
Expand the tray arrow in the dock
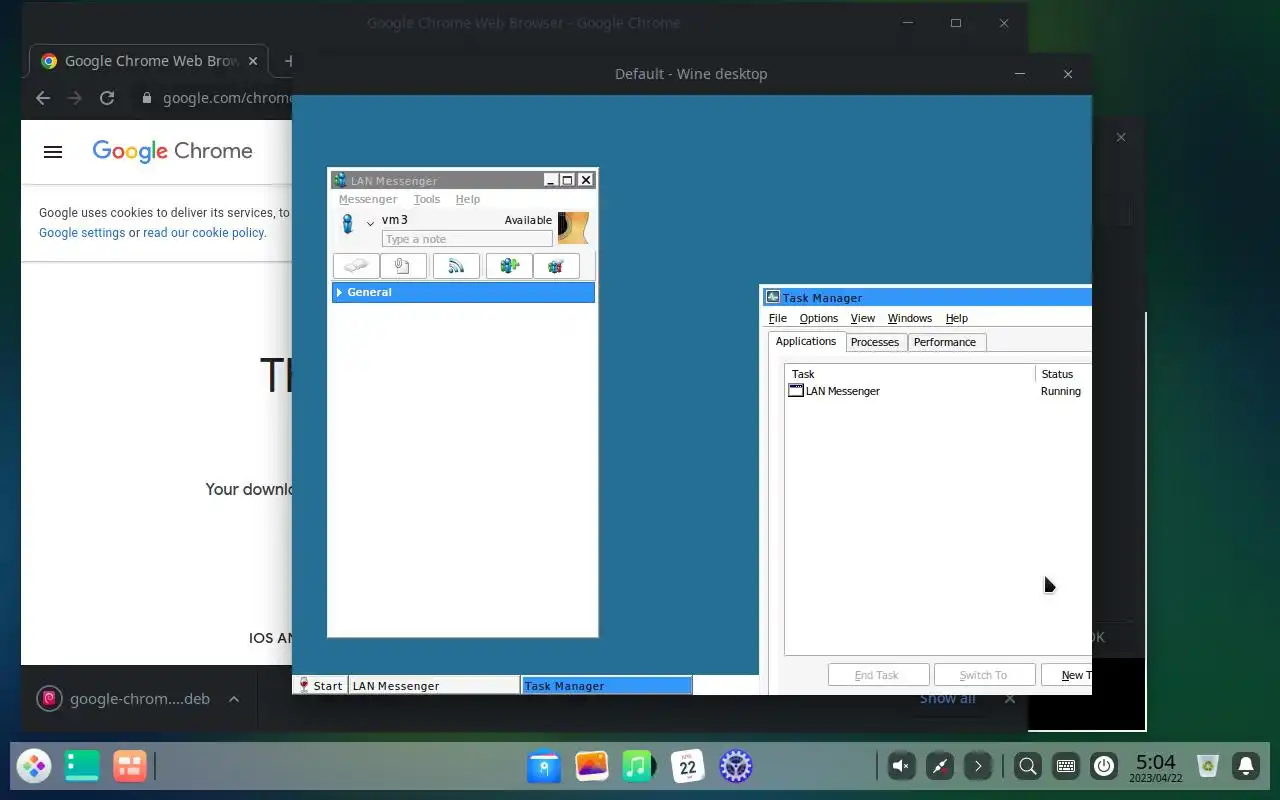coord(978,766)
